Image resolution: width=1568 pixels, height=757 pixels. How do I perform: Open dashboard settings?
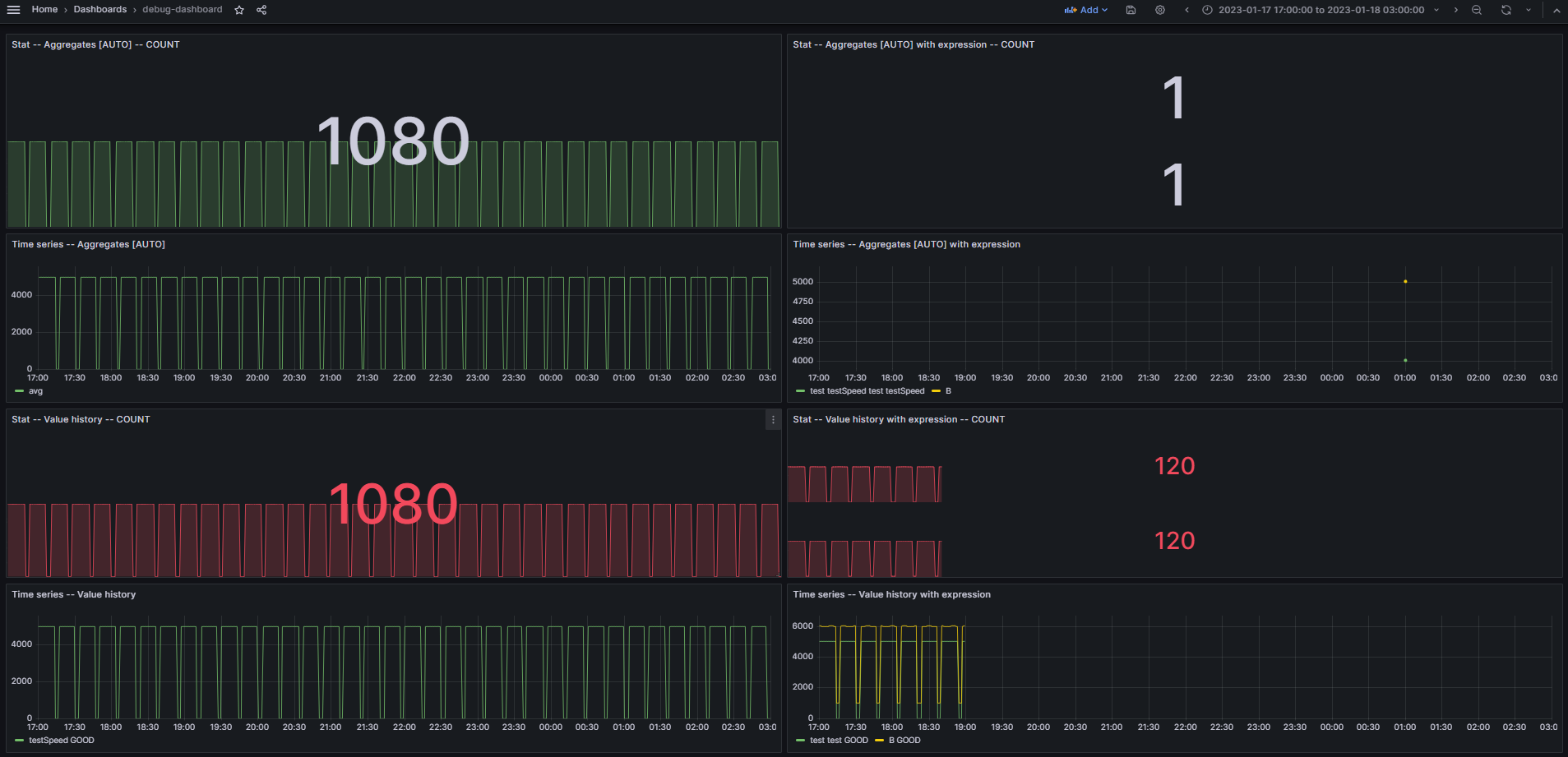(x=1159, y=10)
